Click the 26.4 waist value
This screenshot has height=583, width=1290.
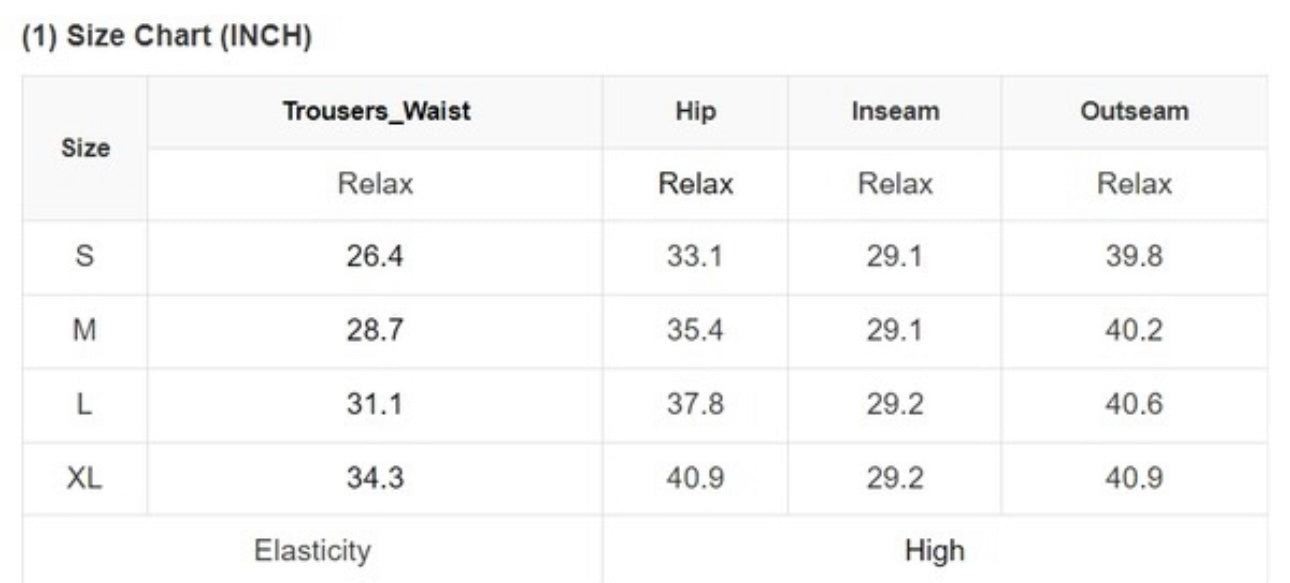click(375, 257)
